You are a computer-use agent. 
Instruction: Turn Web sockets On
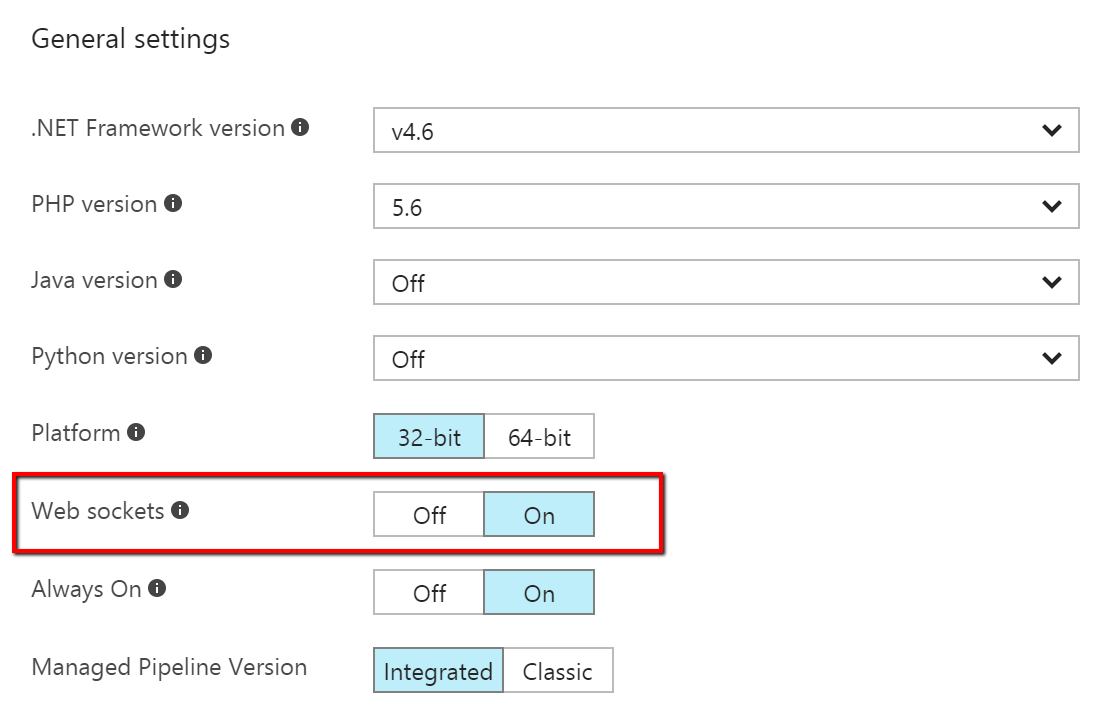(x=539, y=514)
